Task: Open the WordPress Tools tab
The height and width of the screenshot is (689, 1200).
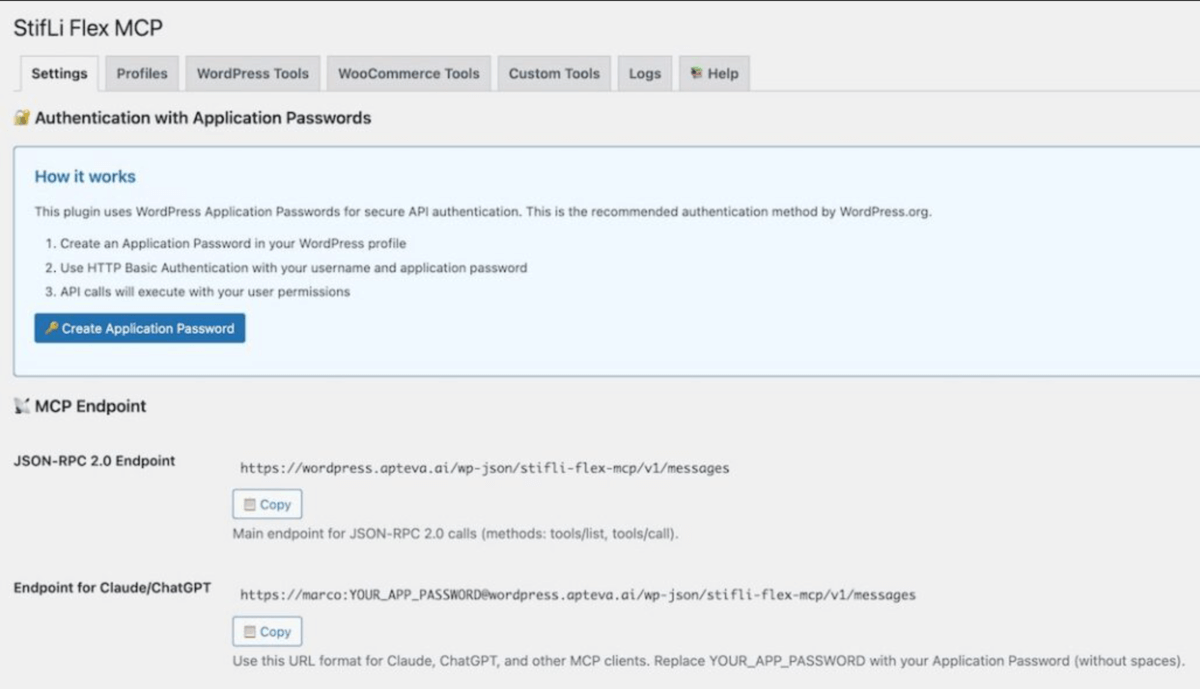Action: [x=253, y=74]
